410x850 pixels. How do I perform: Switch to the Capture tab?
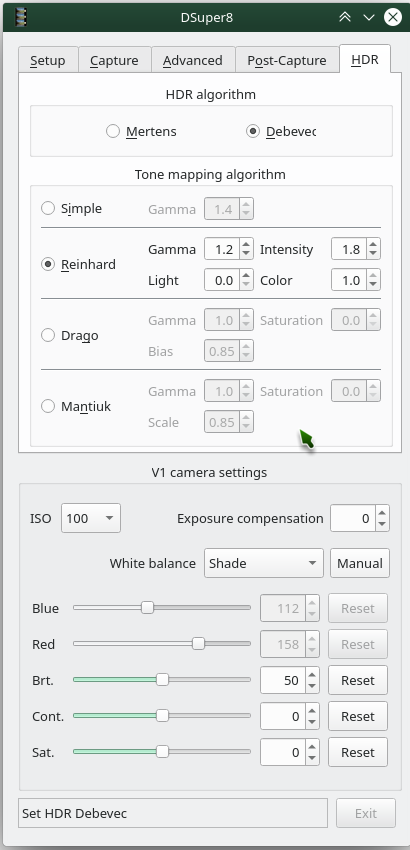[x=114, y=60]
